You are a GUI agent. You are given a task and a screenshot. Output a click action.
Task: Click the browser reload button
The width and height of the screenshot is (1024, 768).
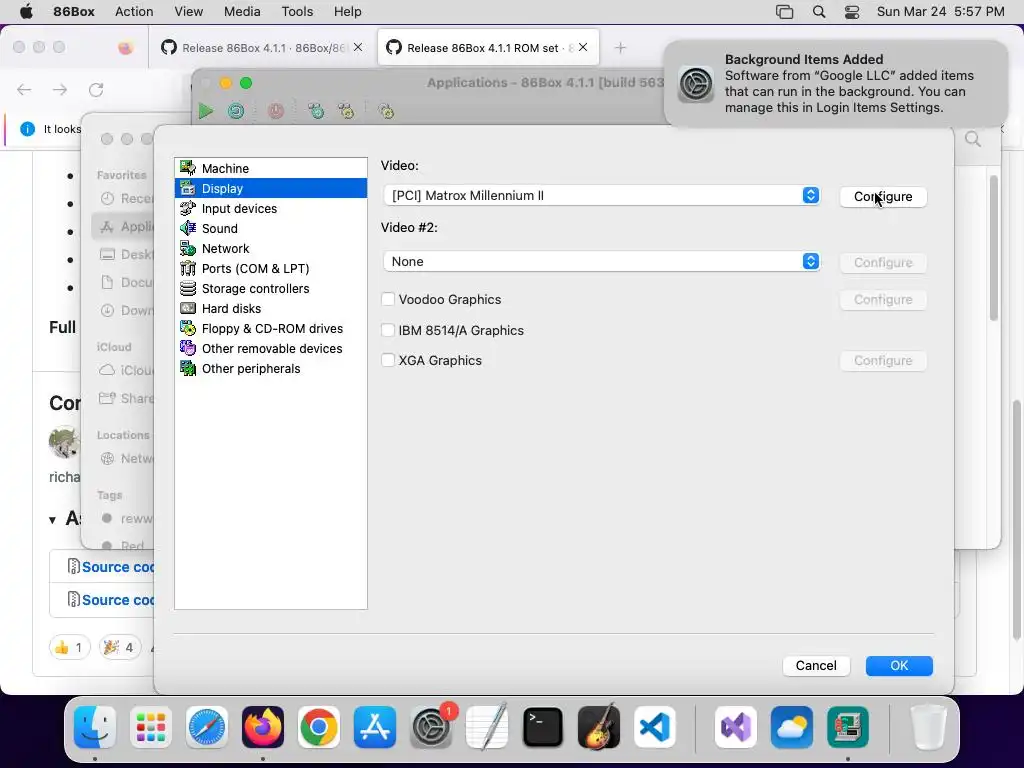(96, 89)
